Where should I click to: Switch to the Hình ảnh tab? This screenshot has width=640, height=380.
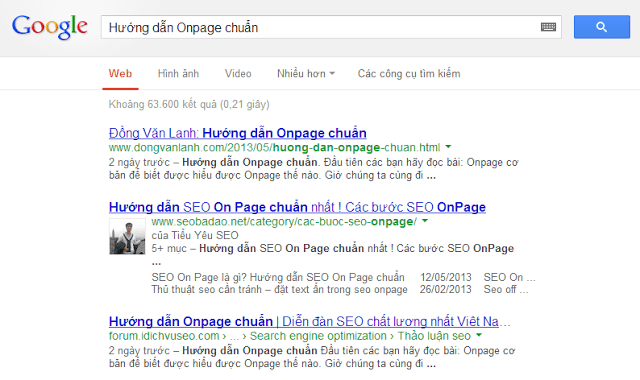click(178, 73)
